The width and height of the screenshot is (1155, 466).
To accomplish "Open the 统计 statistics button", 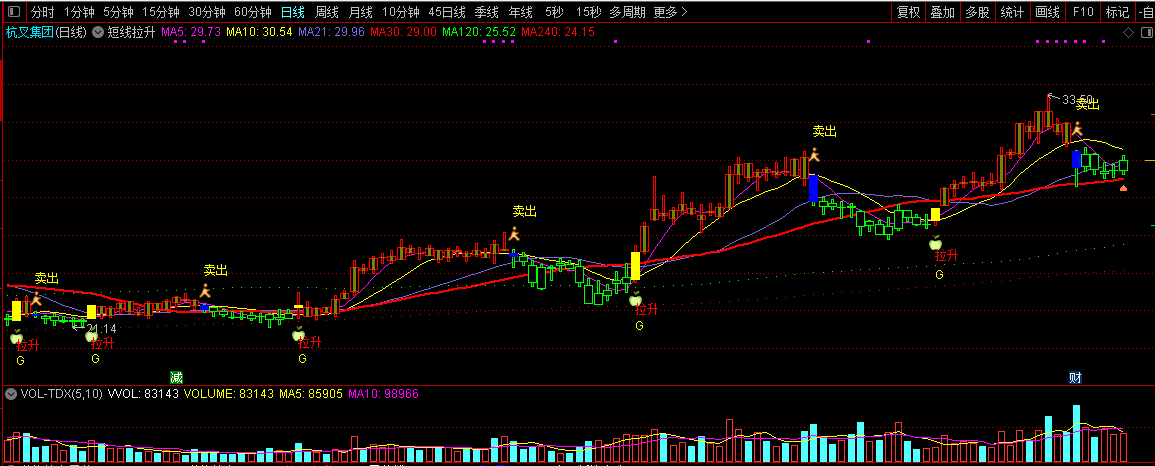I will (1013, 12).
